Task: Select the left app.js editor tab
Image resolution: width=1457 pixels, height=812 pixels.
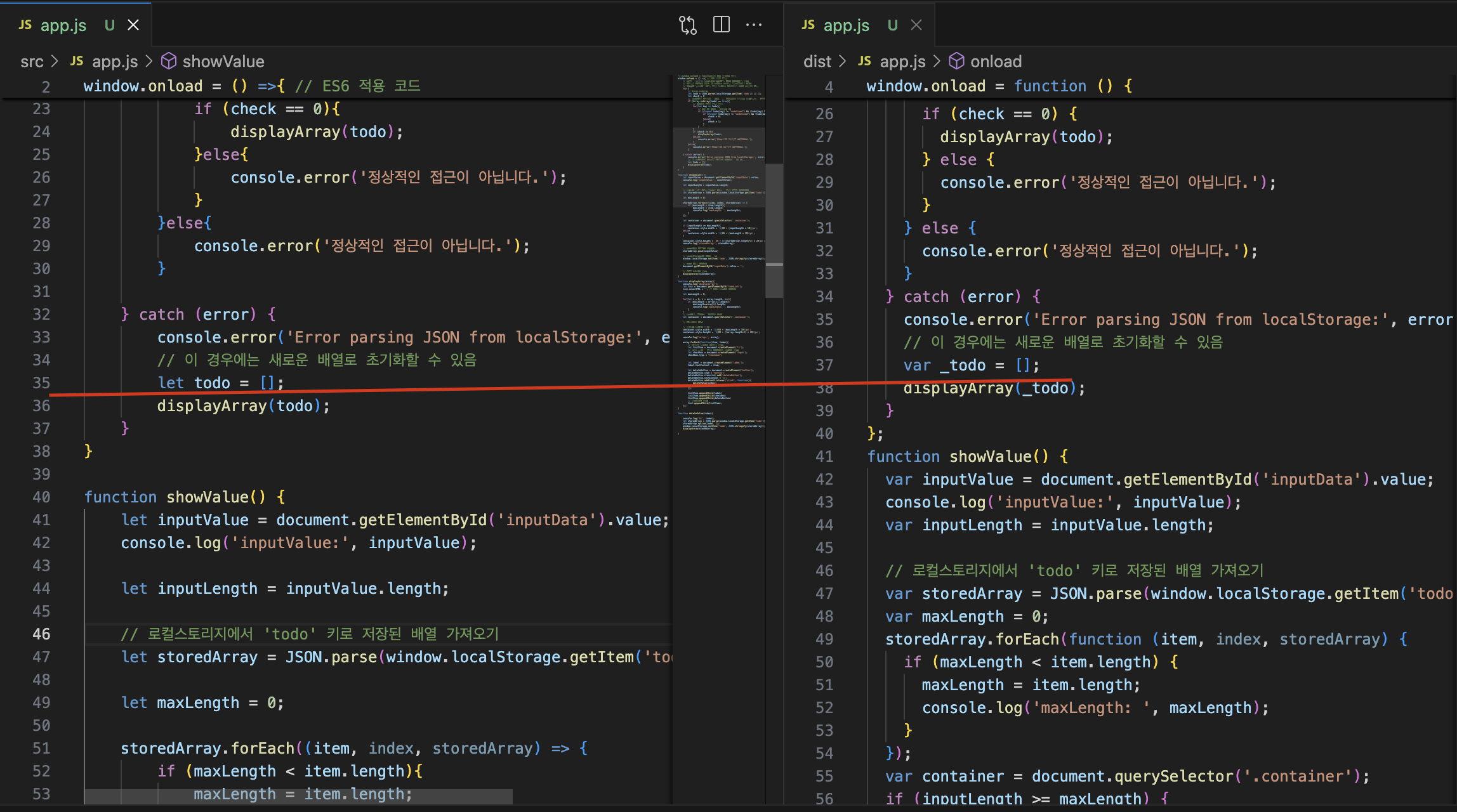Action: coord(63,25)
